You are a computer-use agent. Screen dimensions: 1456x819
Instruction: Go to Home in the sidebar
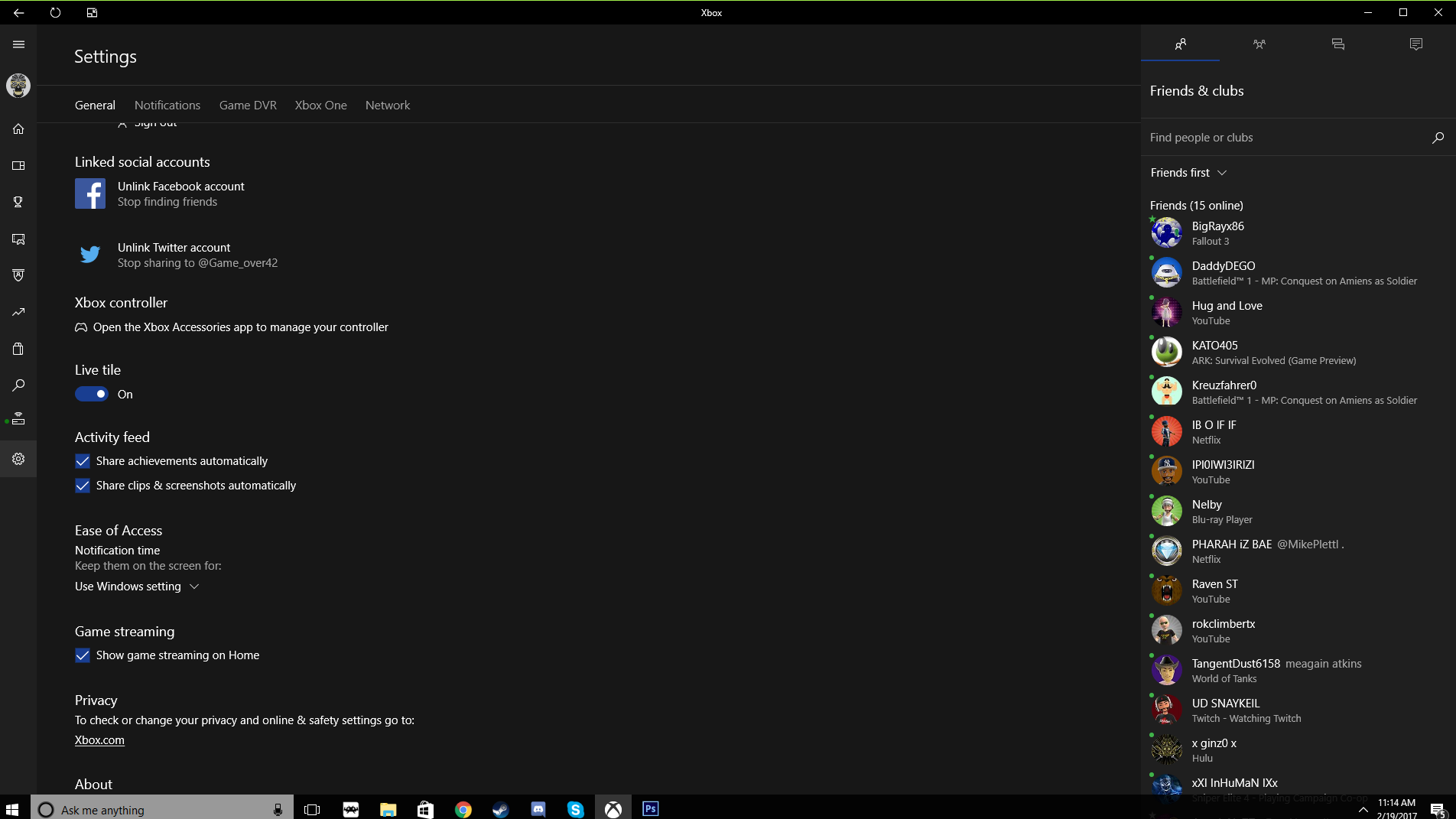pyautogui.click(x=18, y=128)
